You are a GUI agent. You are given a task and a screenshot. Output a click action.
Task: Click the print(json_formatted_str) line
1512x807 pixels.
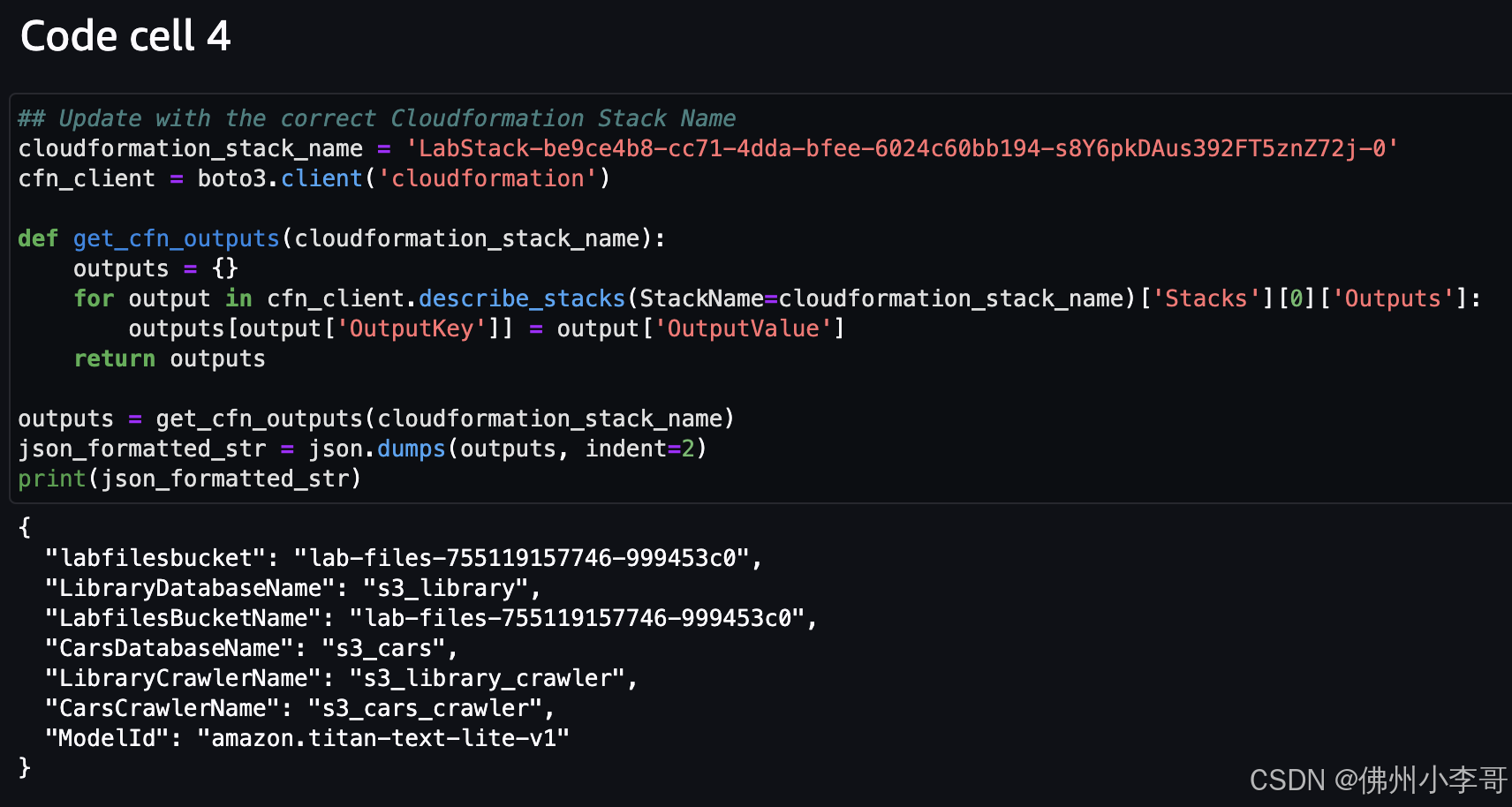point(190,479)
